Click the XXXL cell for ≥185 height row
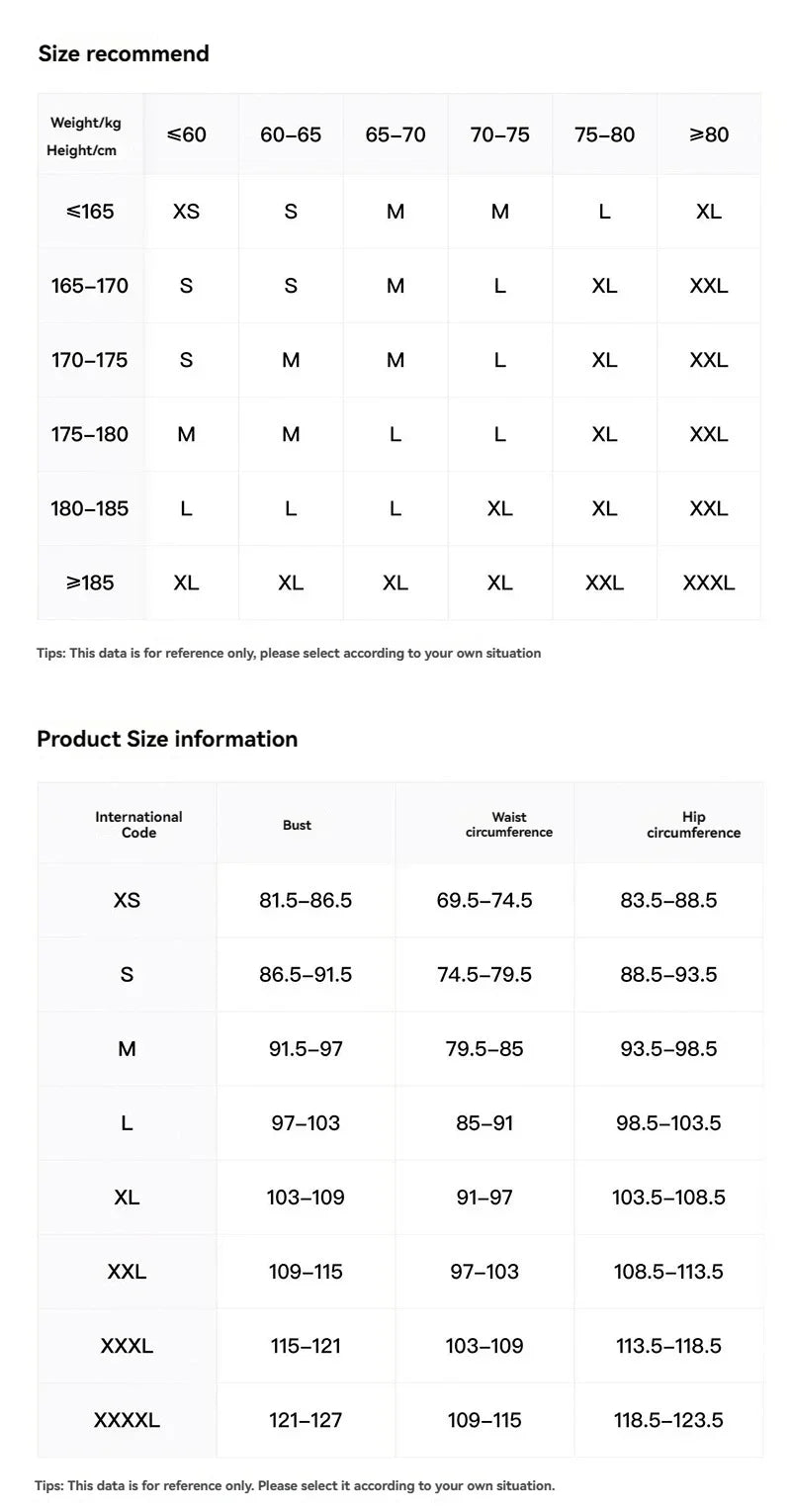This screenshot has height=1512, width=791. pos(709,582)
